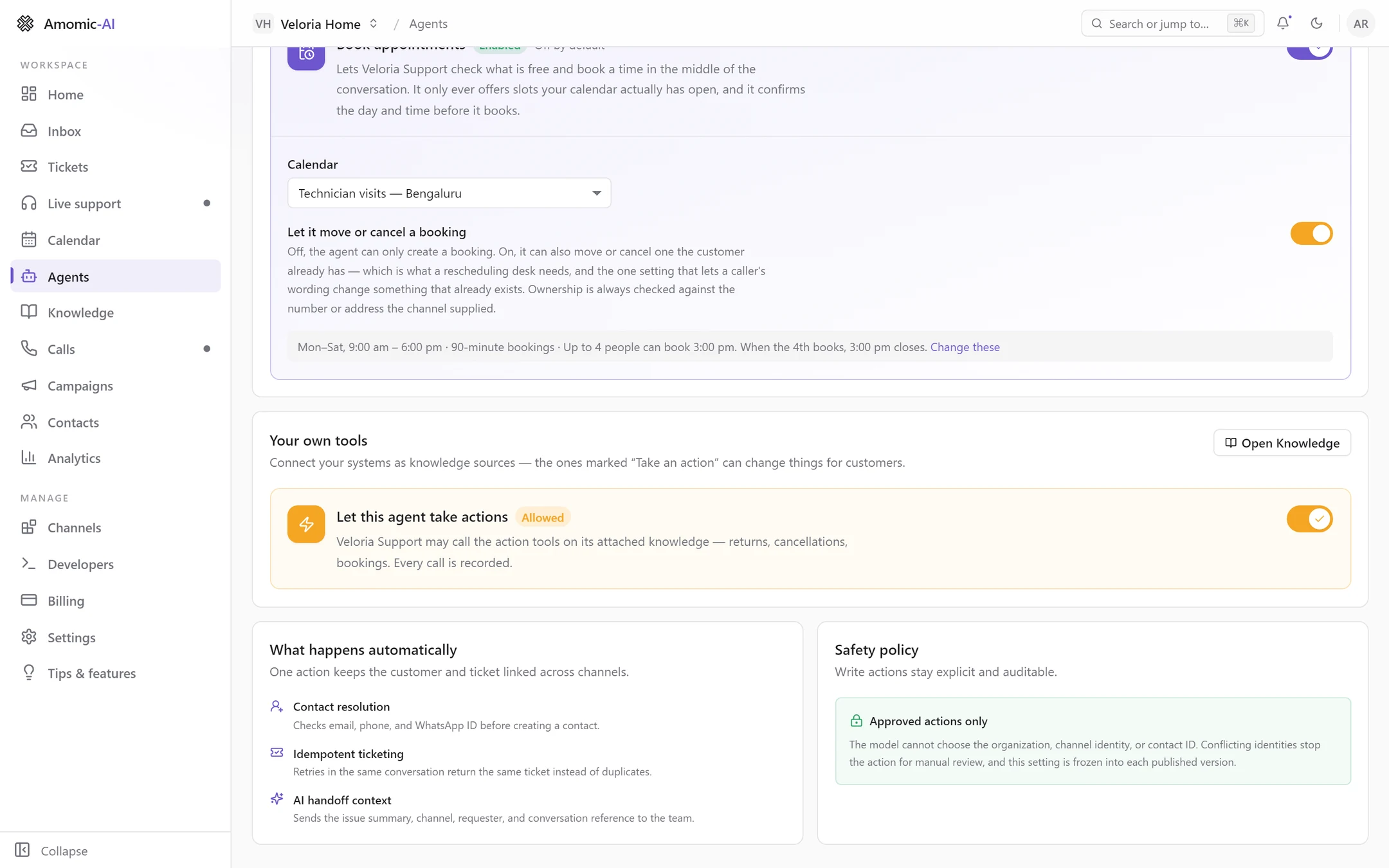This screenshot has height=868, width=1389.
Task: Click the Live support headset icon
Action: click(29, 203)
